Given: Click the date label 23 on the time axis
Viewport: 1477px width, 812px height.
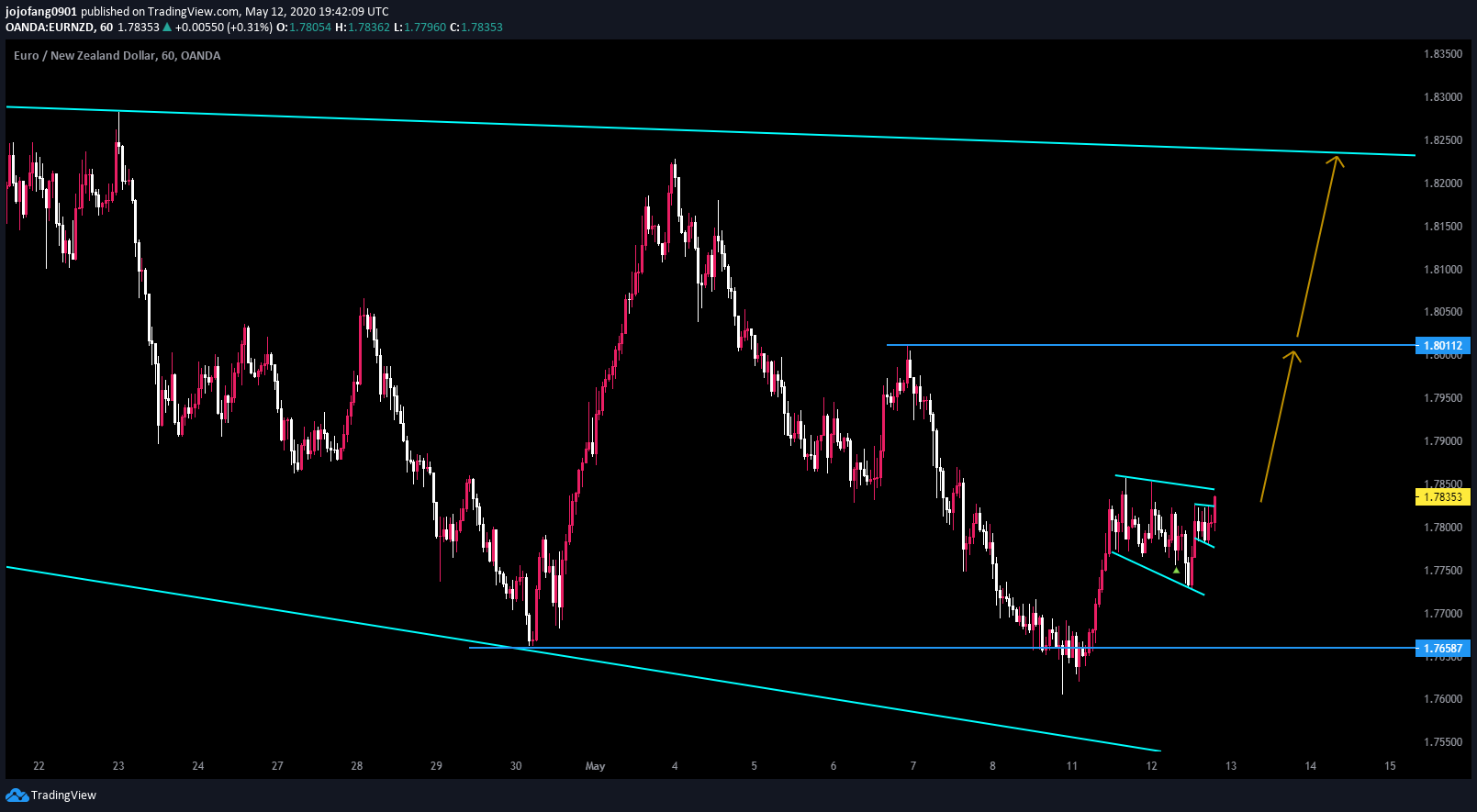Looking at the screenshot, I should click(118, 766).
